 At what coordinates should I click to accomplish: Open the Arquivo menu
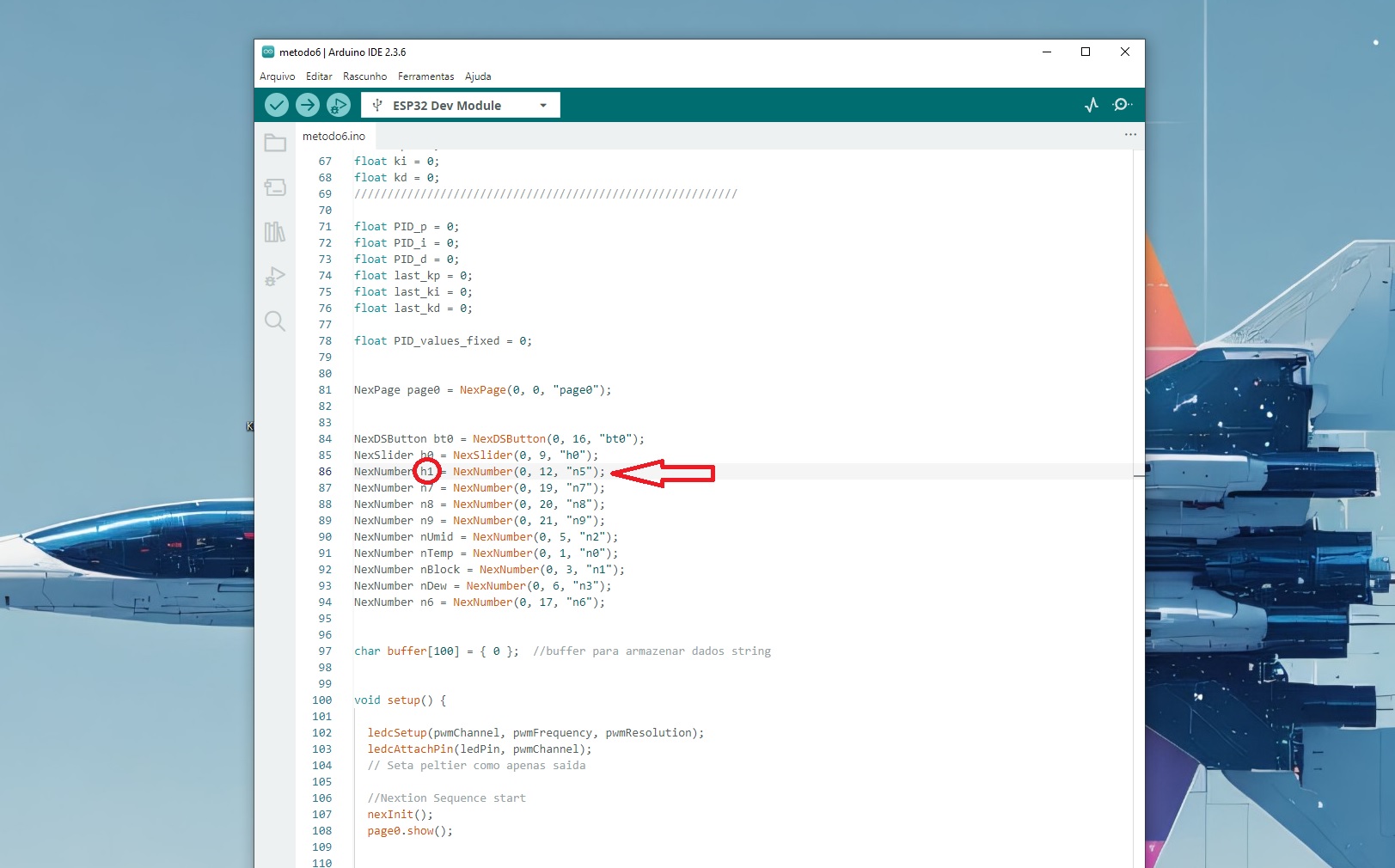(276, 76)
